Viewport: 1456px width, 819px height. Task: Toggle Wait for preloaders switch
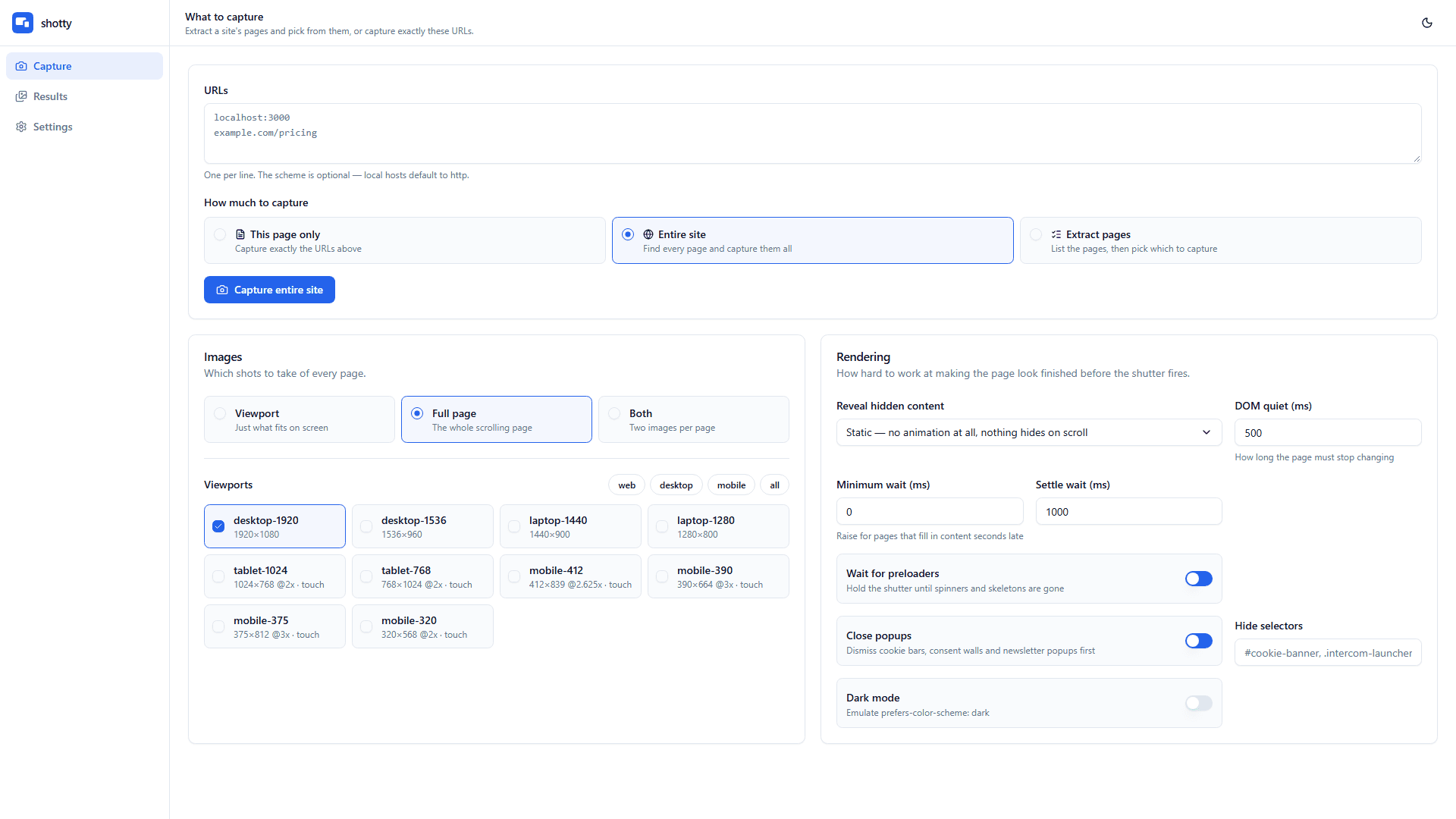point(1198,579)
